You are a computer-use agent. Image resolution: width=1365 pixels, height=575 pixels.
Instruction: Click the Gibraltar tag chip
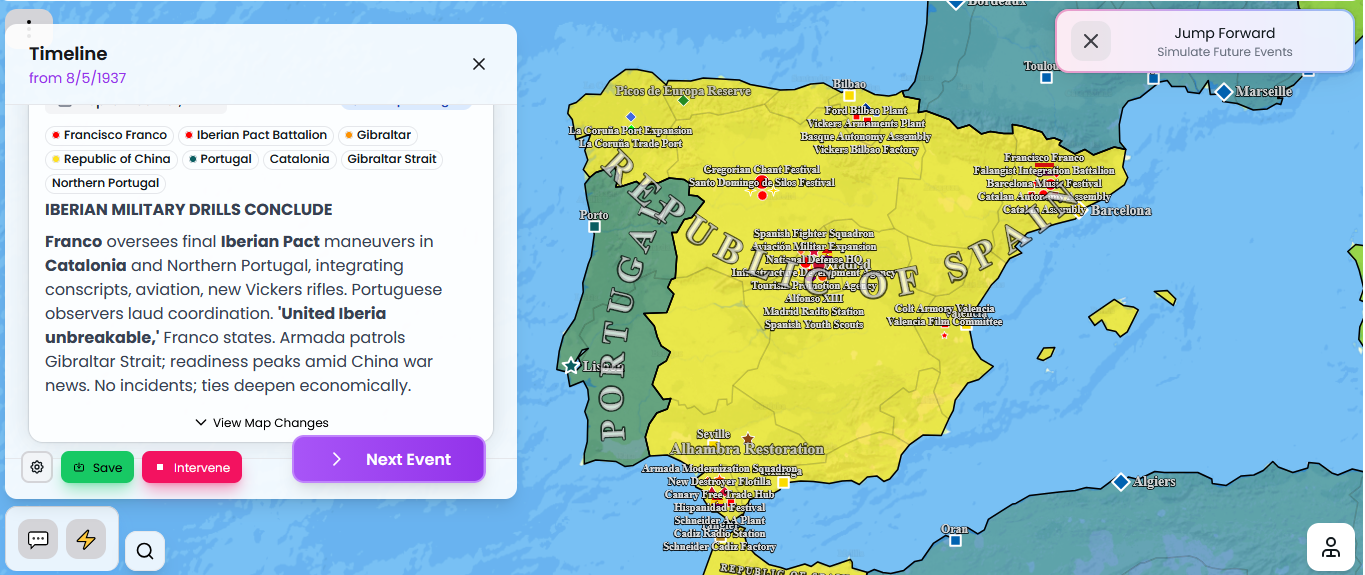click(377, 135)
